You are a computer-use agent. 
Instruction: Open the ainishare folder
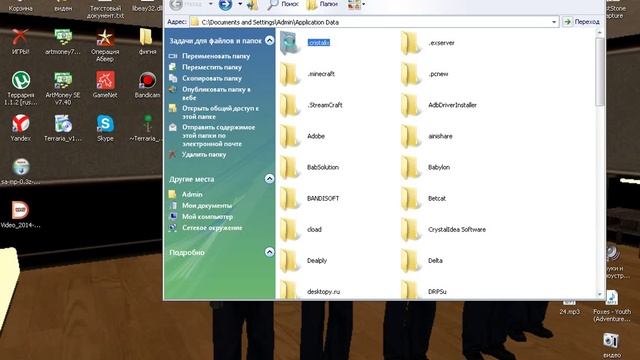click(x=427, y=136)
